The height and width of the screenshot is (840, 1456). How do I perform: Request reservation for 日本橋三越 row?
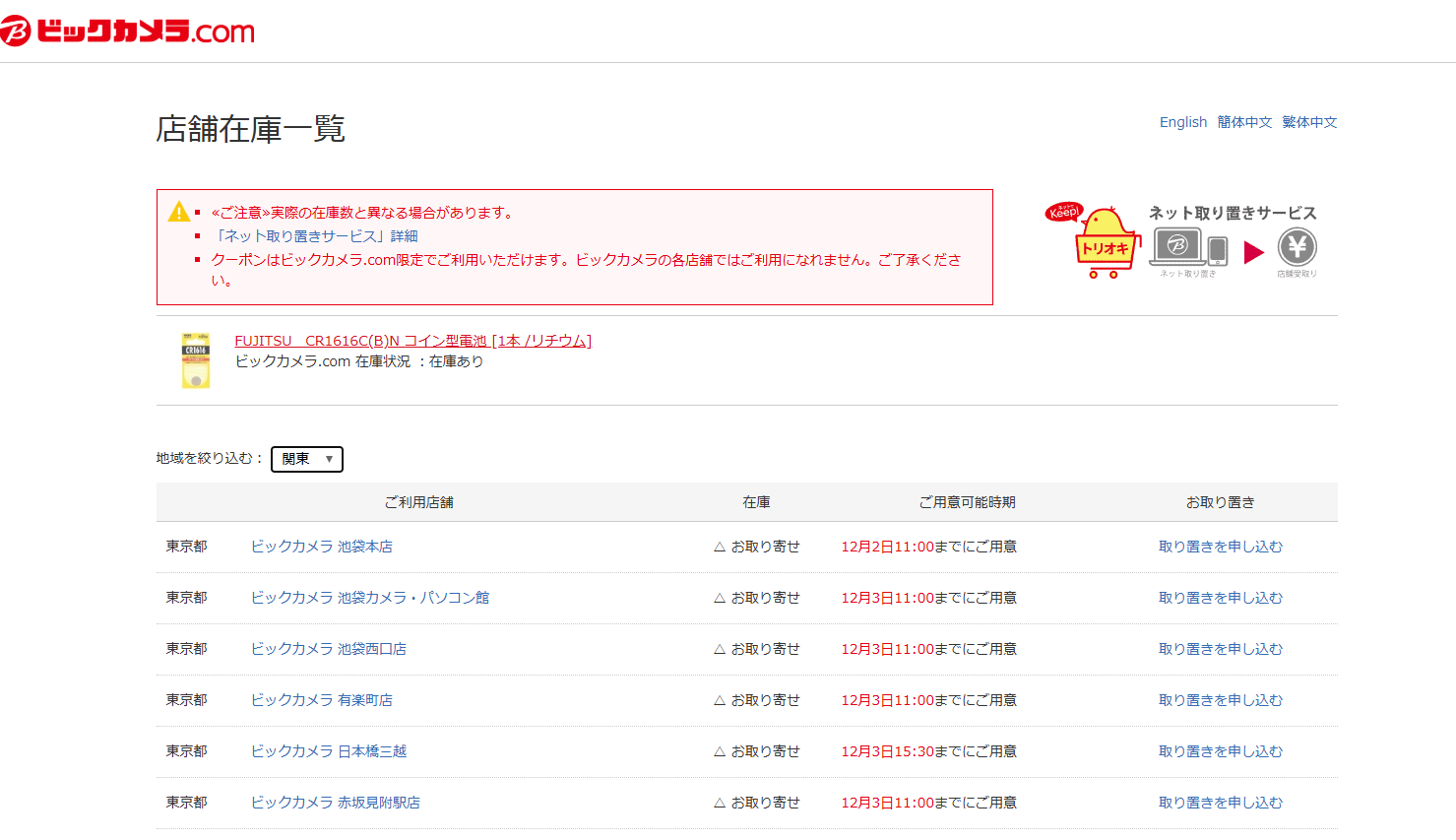tap(1220, 751)
